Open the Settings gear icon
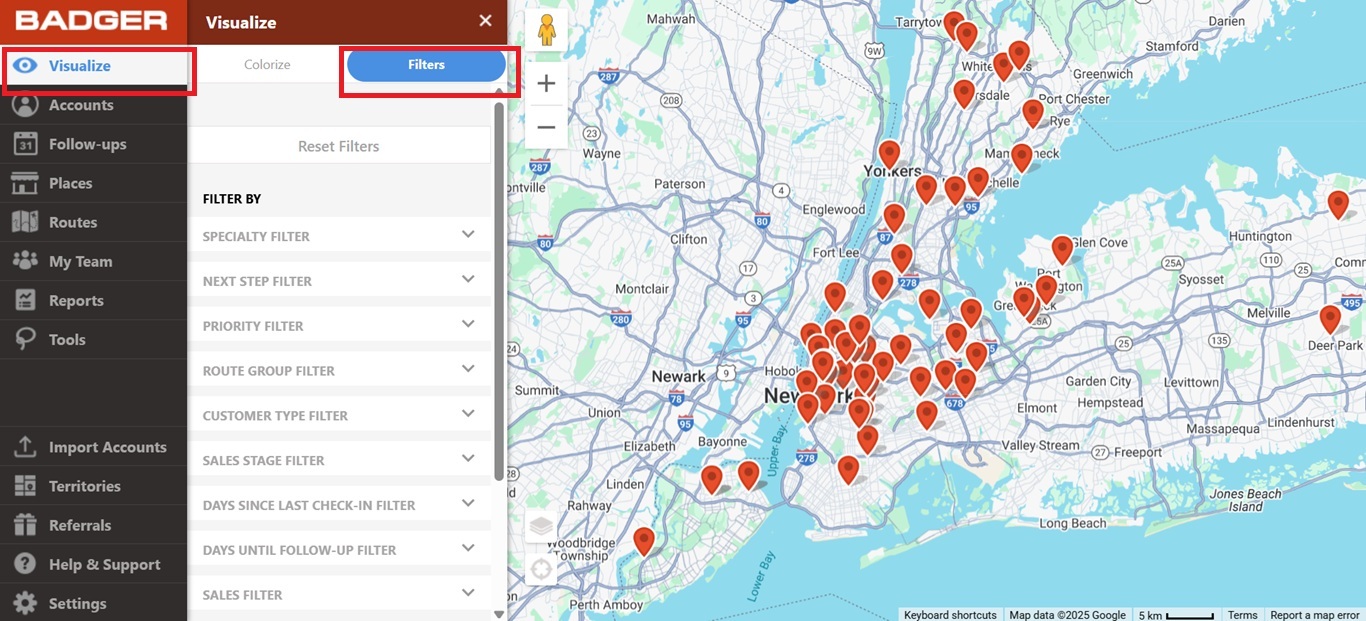1366x621 pixels. point(25,603)
